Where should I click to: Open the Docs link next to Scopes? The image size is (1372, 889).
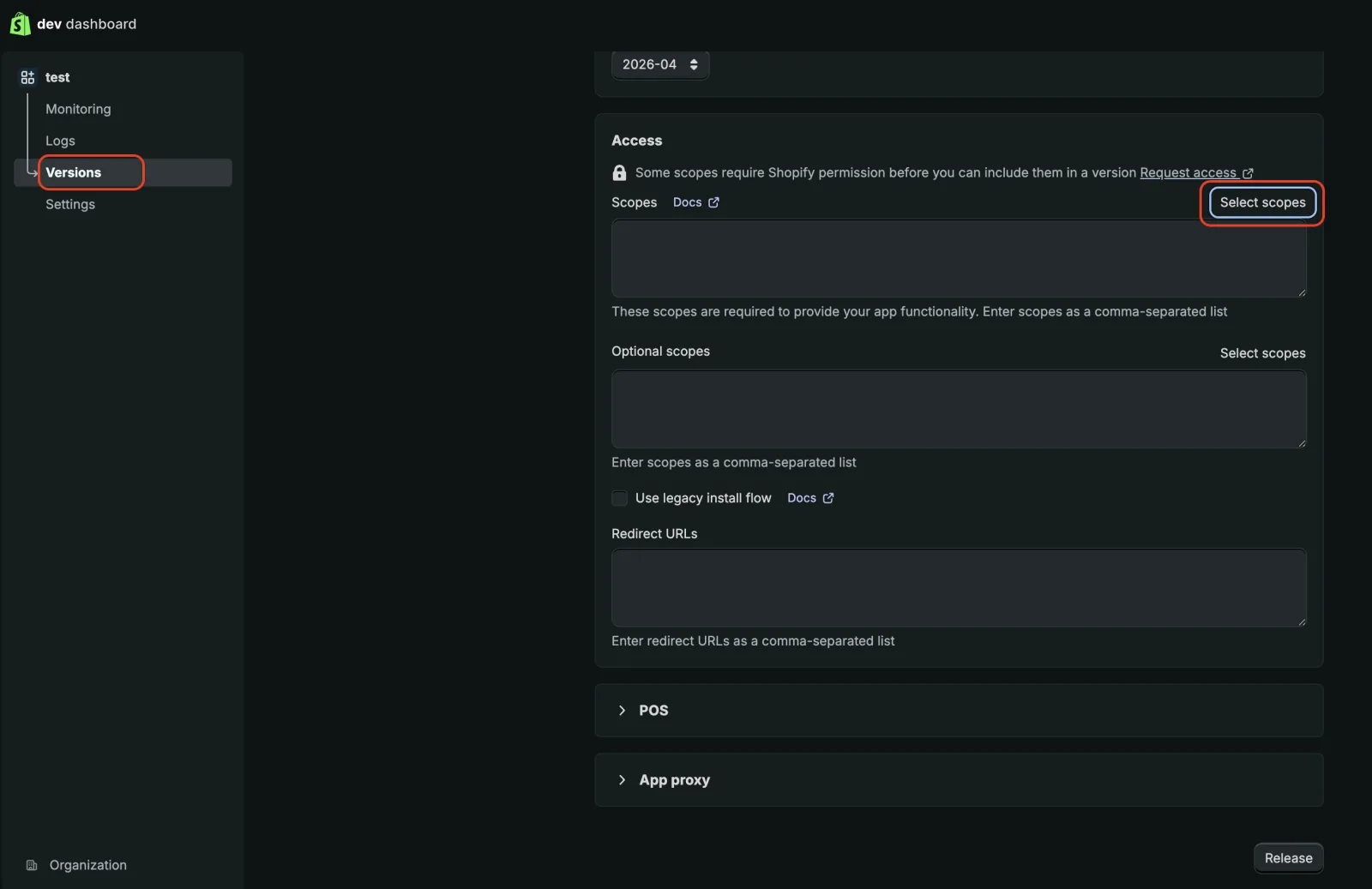click(x=687, y=202)
